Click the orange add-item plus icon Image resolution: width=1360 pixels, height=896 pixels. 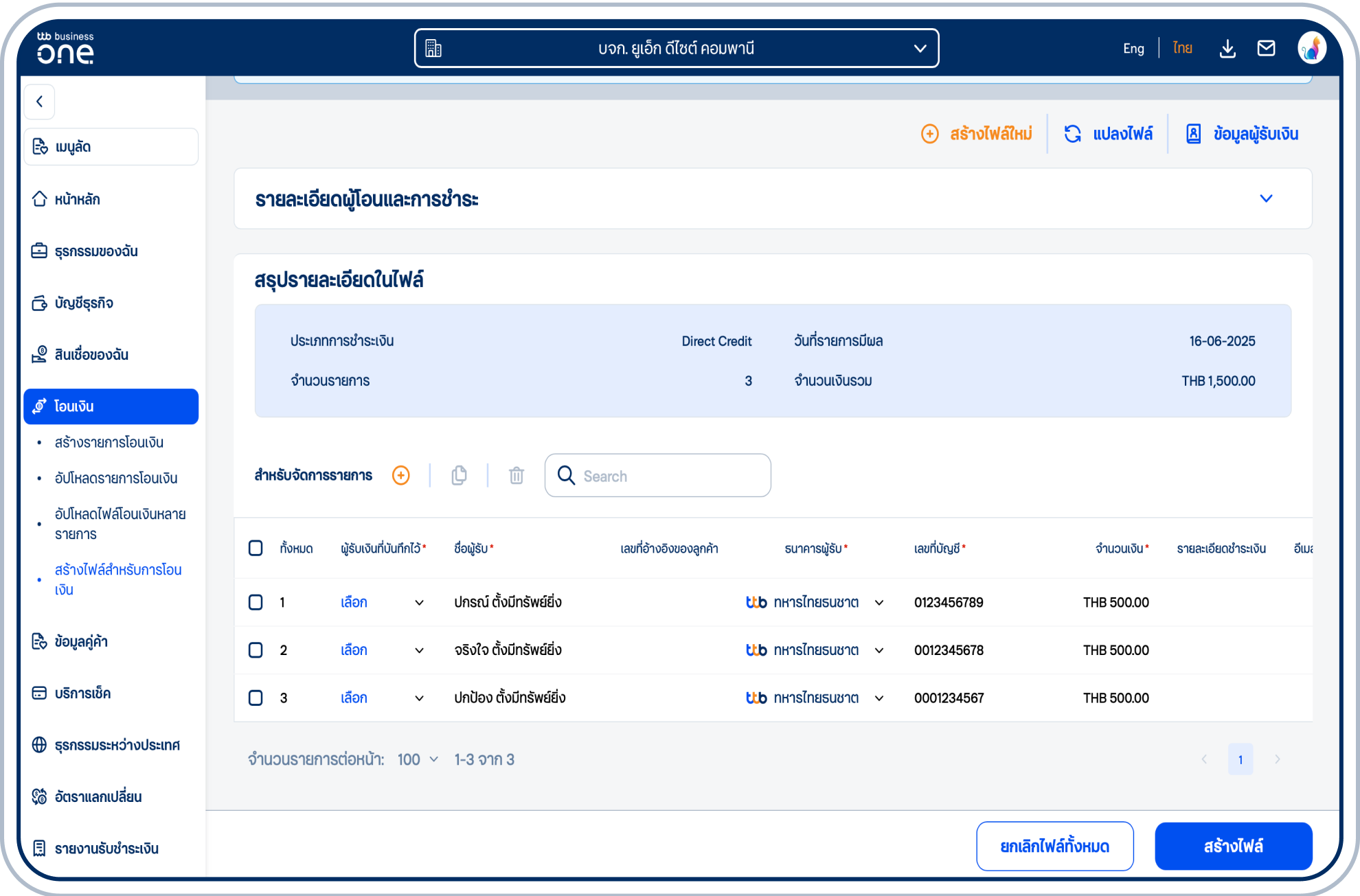coord(401,475)
